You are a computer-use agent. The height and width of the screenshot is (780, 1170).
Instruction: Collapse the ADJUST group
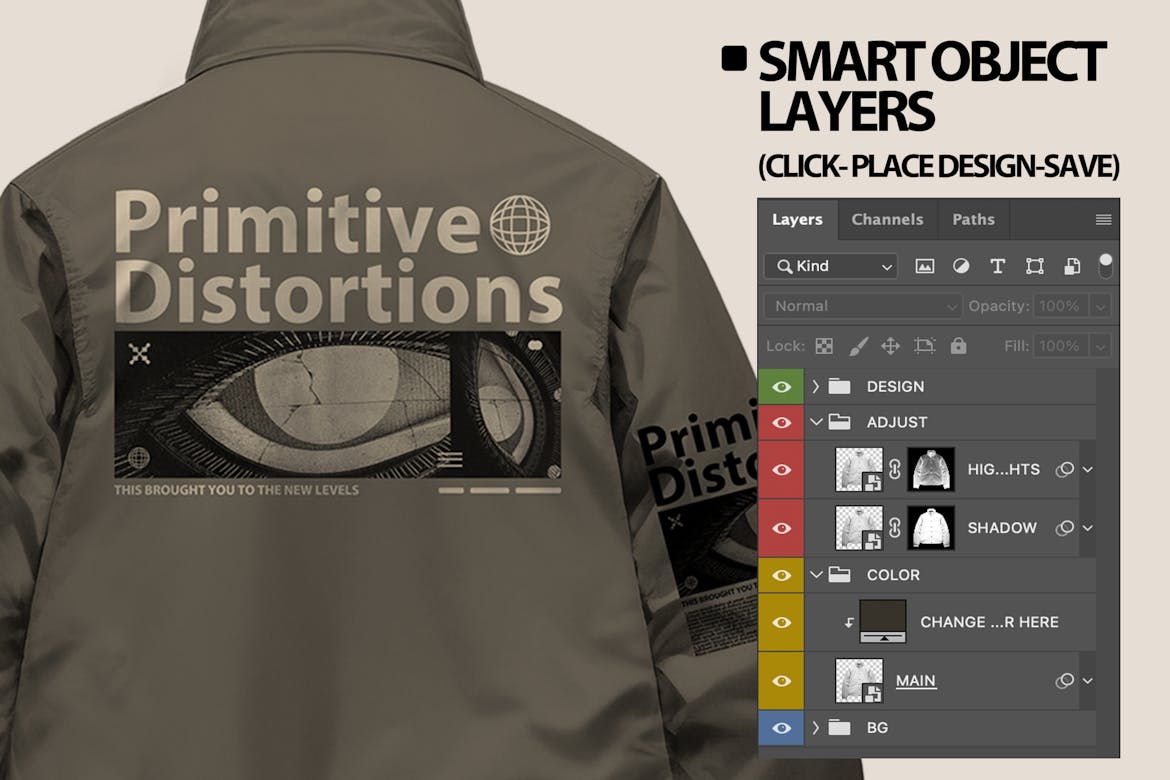click(x=815, y=422)
